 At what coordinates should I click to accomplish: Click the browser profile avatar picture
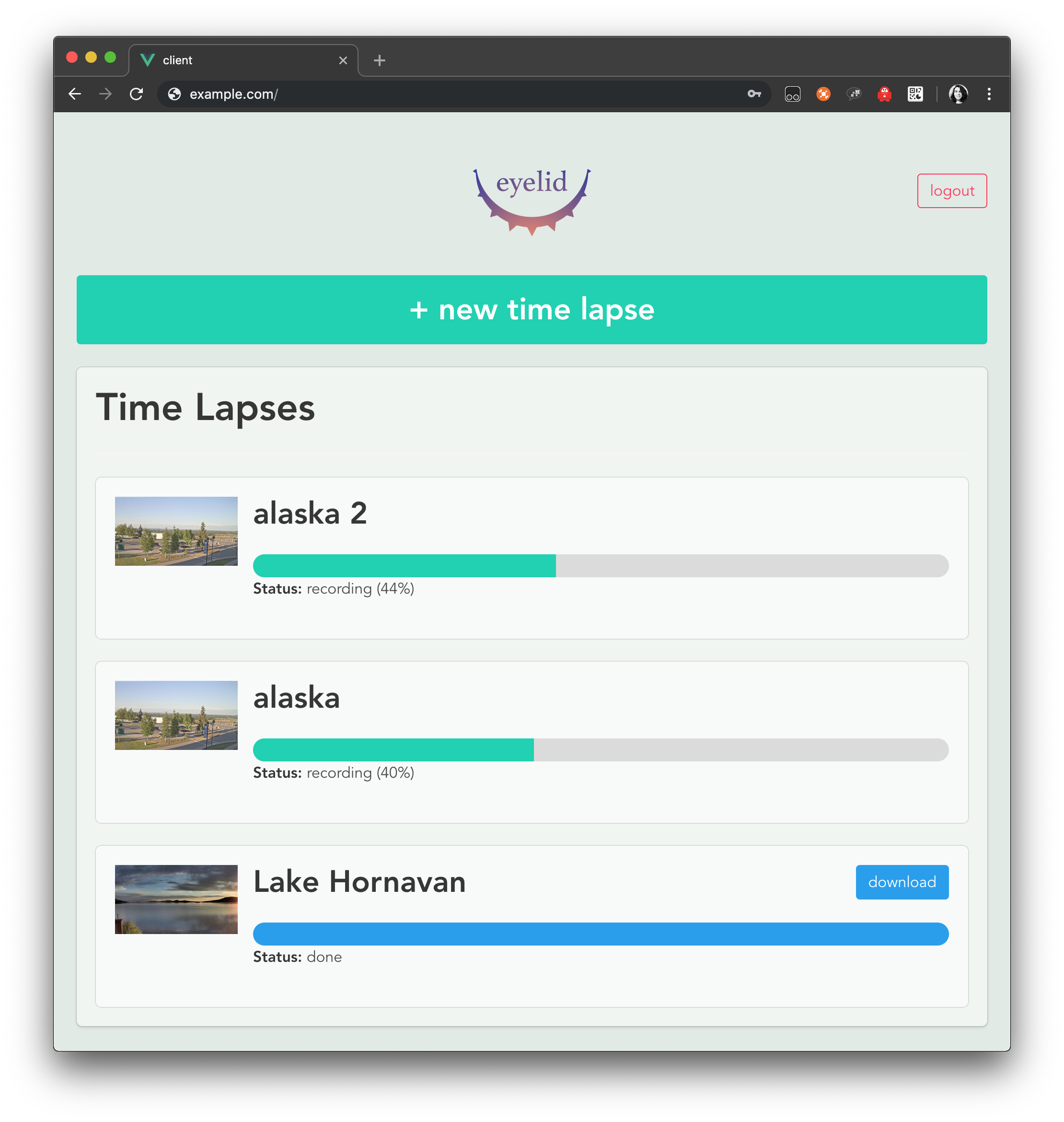point(959,94)
